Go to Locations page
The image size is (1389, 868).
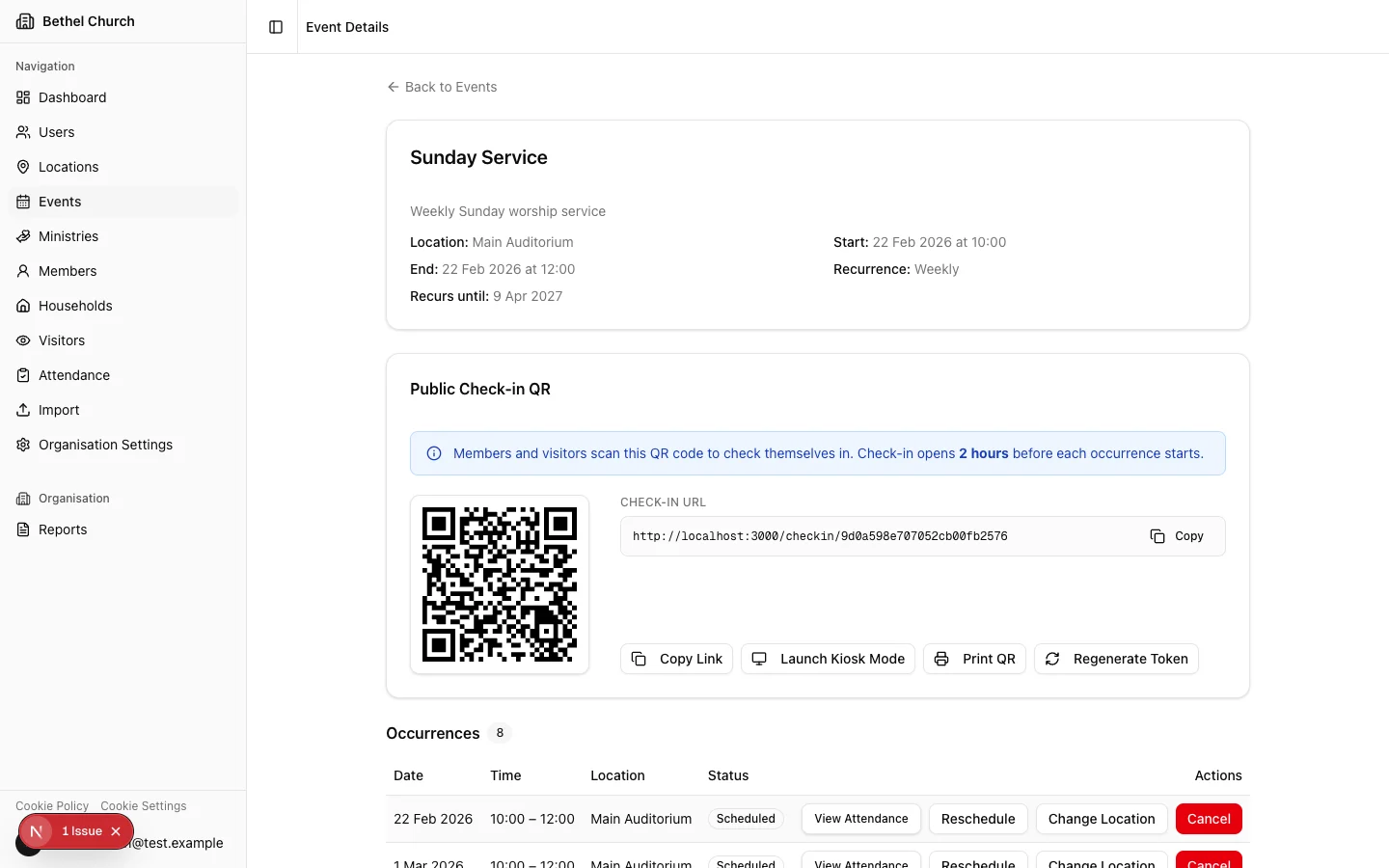coord(123,167)
